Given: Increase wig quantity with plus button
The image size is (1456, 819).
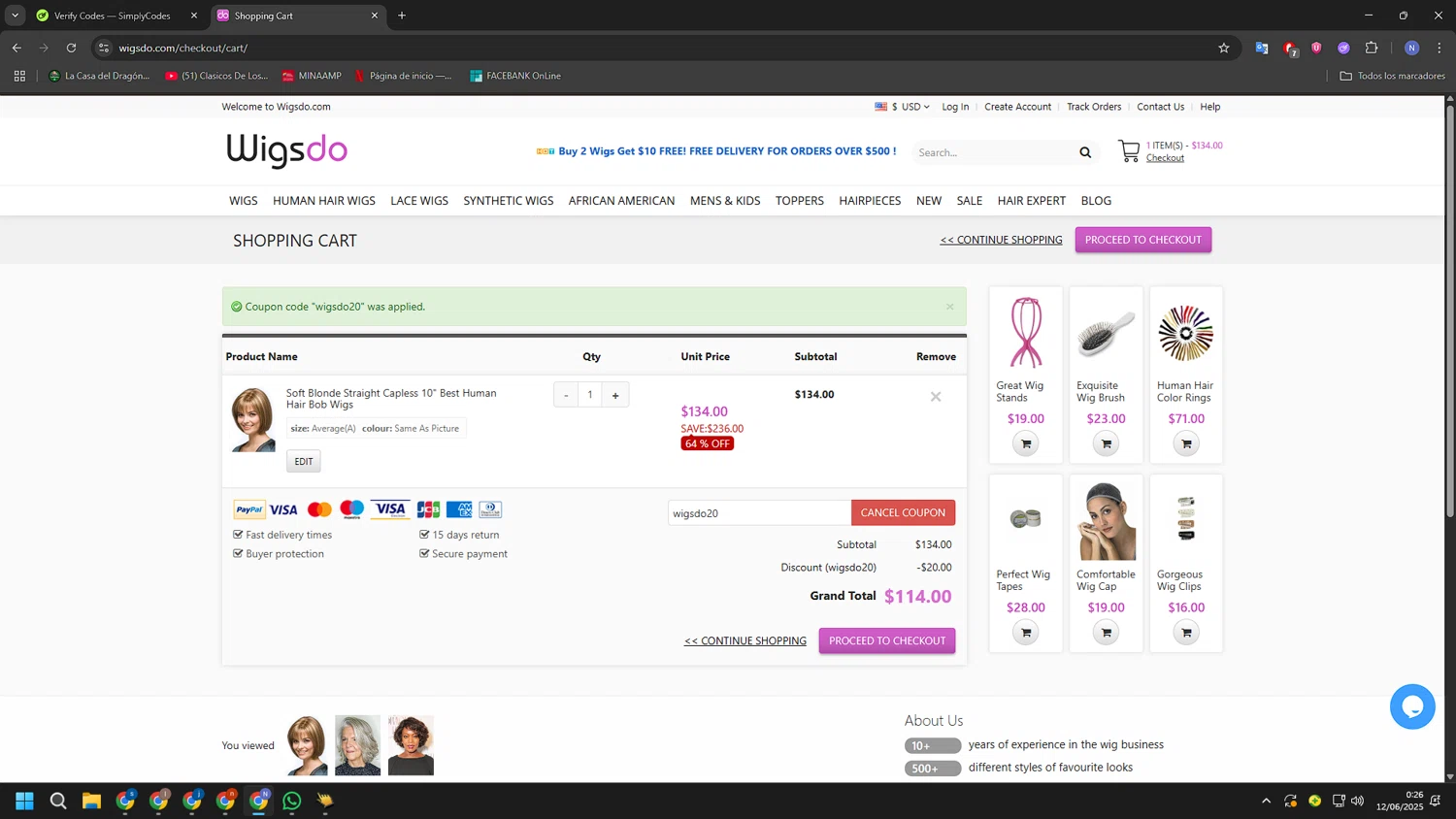Looking at the screenshot, I should [615, 395].
